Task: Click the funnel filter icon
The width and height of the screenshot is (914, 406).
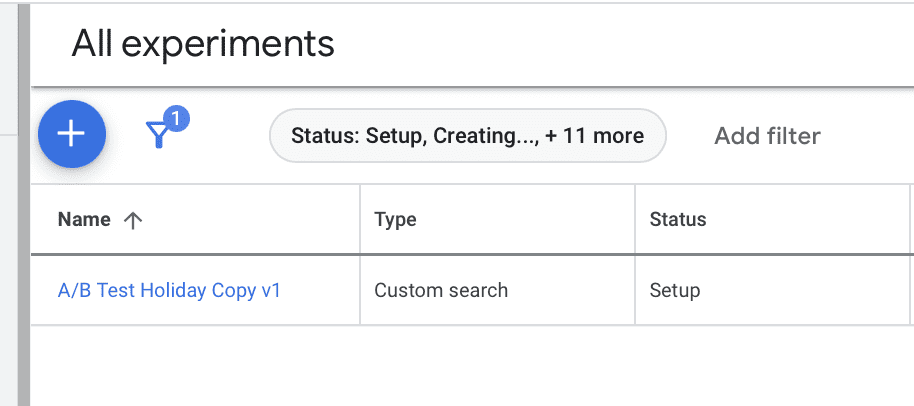Action: coord(158,136)
